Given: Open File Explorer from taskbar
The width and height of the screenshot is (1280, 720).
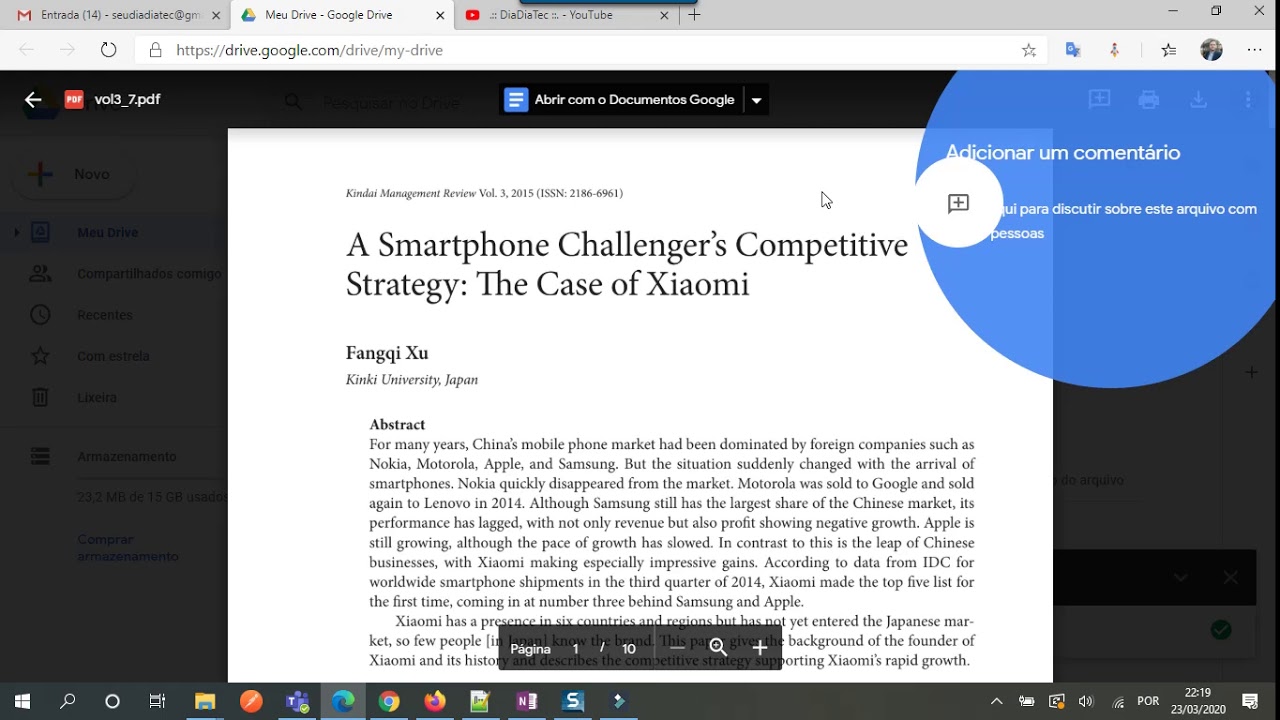Looking at the screenshot, I should tap(205, 702).
